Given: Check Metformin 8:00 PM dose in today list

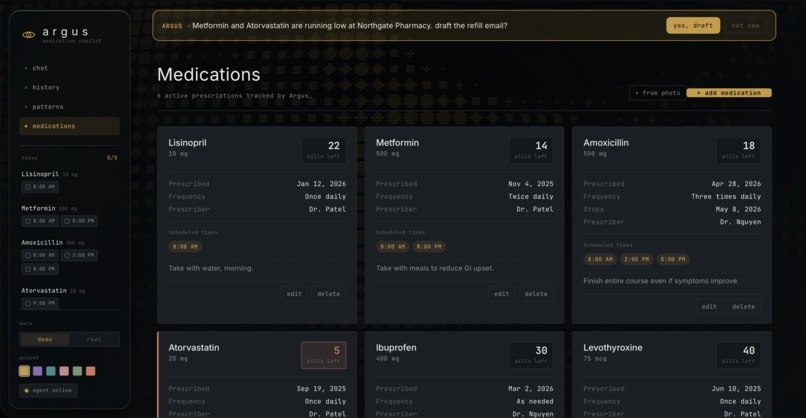Looking at the screenshot, I should pyautogui.click(x=80, y=221).
